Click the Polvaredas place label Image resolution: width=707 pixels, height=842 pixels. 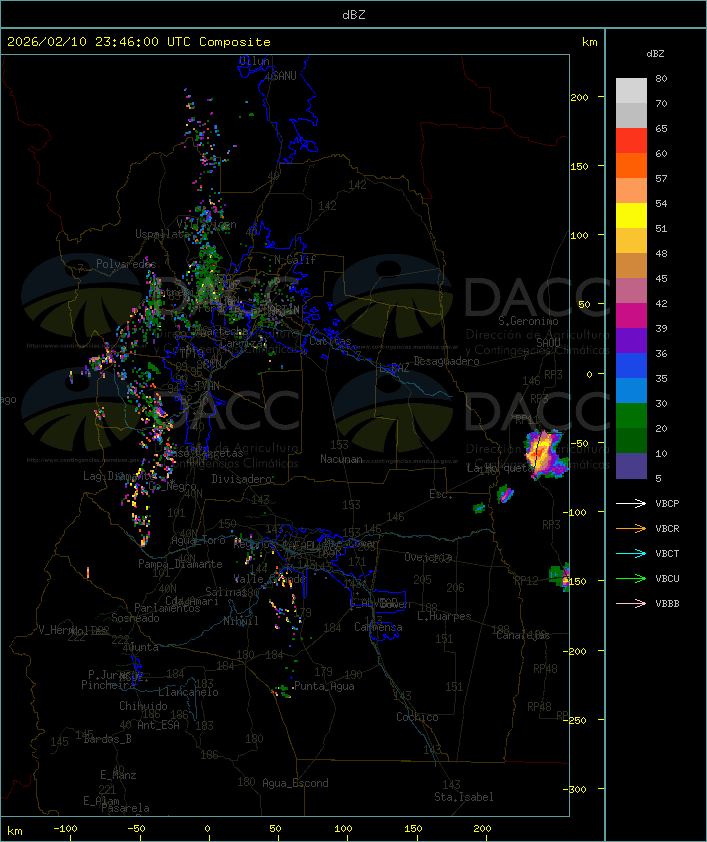[126, 264]
